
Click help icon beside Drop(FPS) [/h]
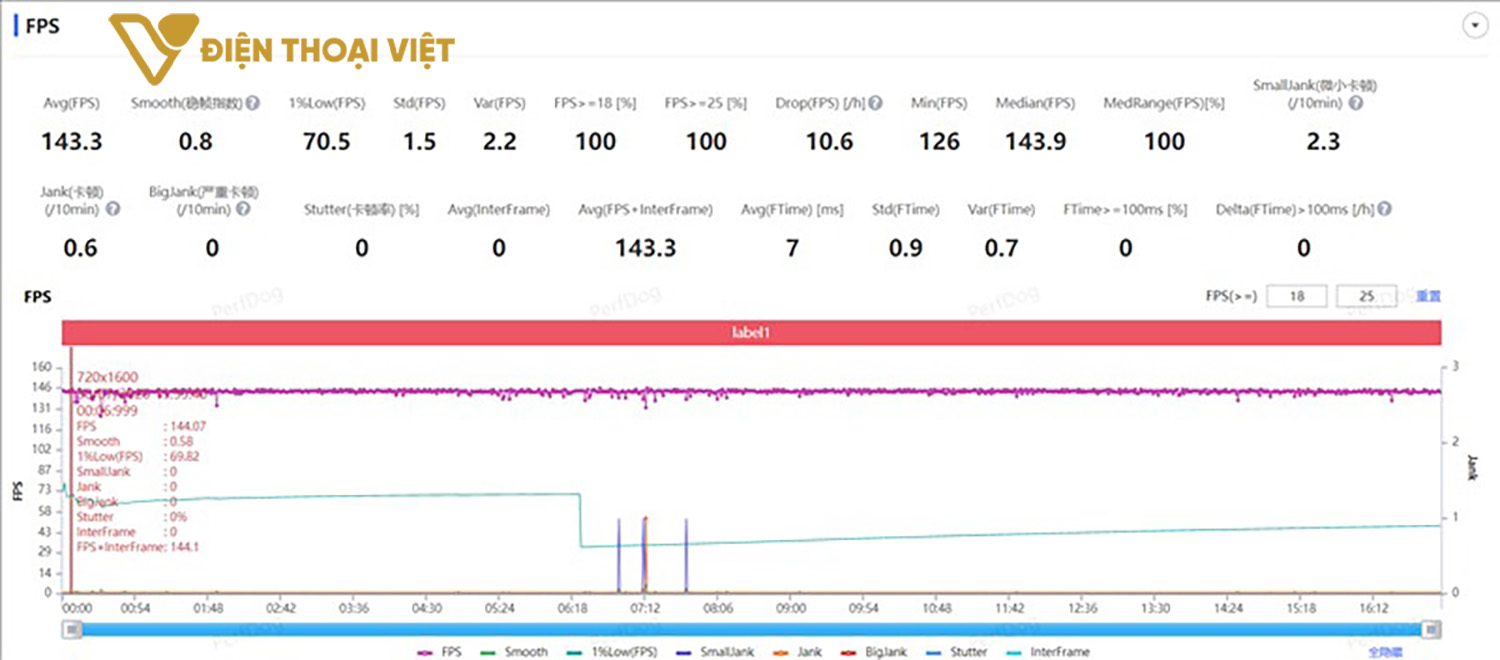point(875,103)
